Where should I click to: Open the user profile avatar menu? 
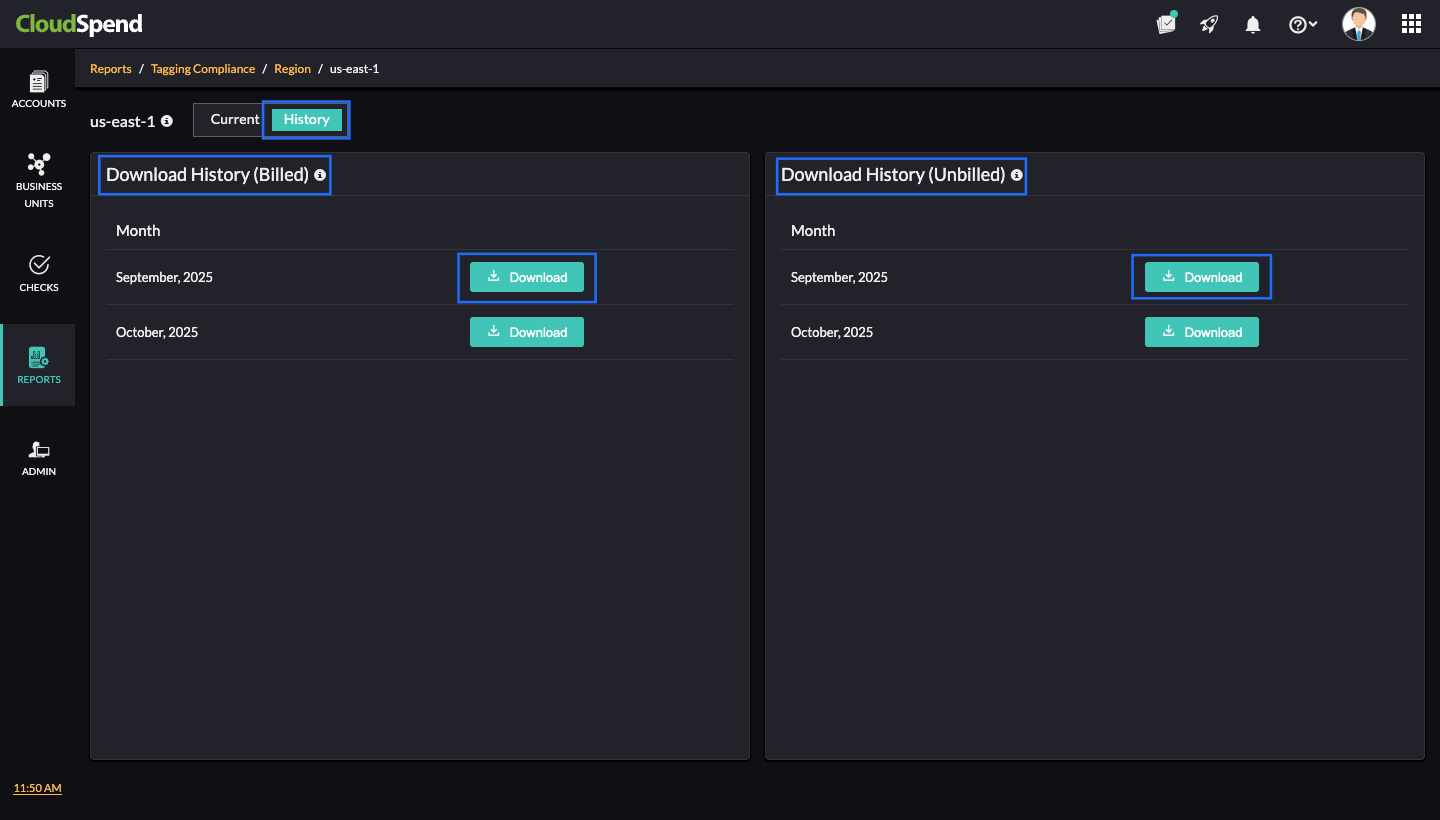[1358, 24]
